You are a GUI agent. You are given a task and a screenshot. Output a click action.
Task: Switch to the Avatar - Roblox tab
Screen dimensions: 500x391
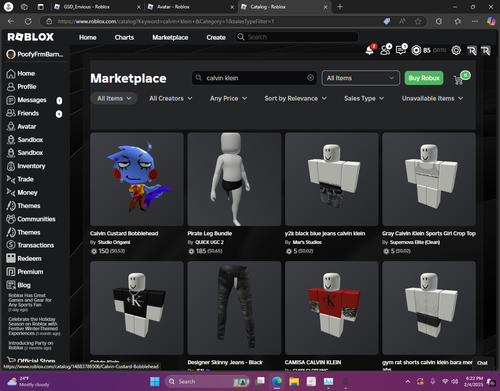pos(190,7)
